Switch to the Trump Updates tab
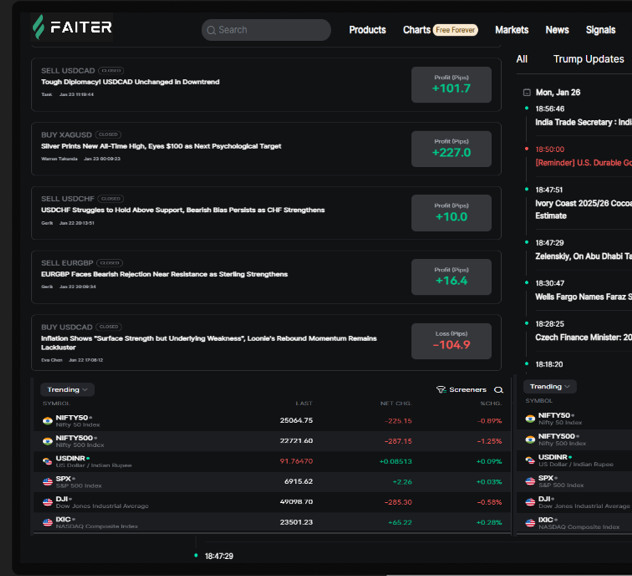Image resolution: width=632 pixels, height=576 pixels. (x=588, y=59)
